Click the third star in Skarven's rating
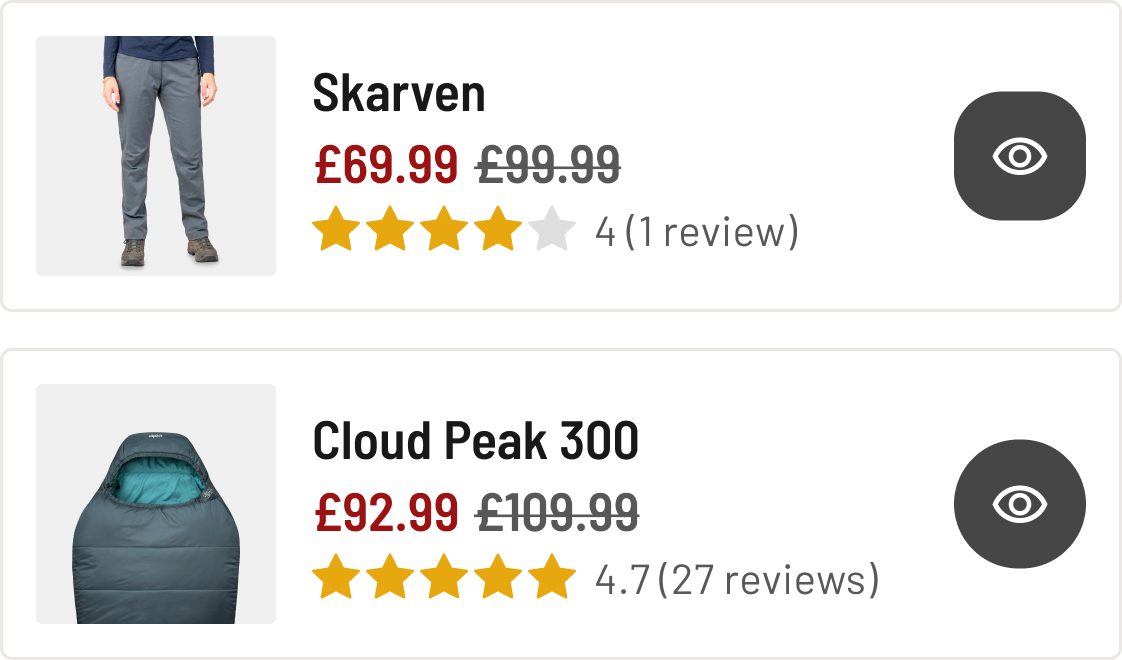Screen dimensions: 1122x660 pos(444,232)
